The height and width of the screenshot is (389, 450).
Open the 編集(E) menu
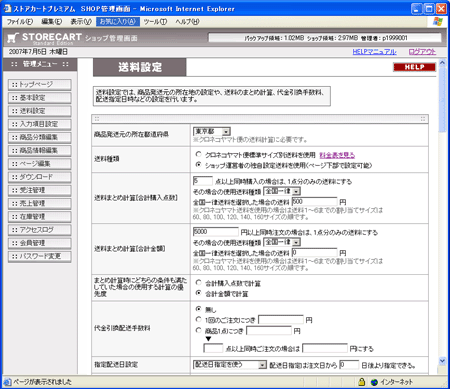click(51, 22)
